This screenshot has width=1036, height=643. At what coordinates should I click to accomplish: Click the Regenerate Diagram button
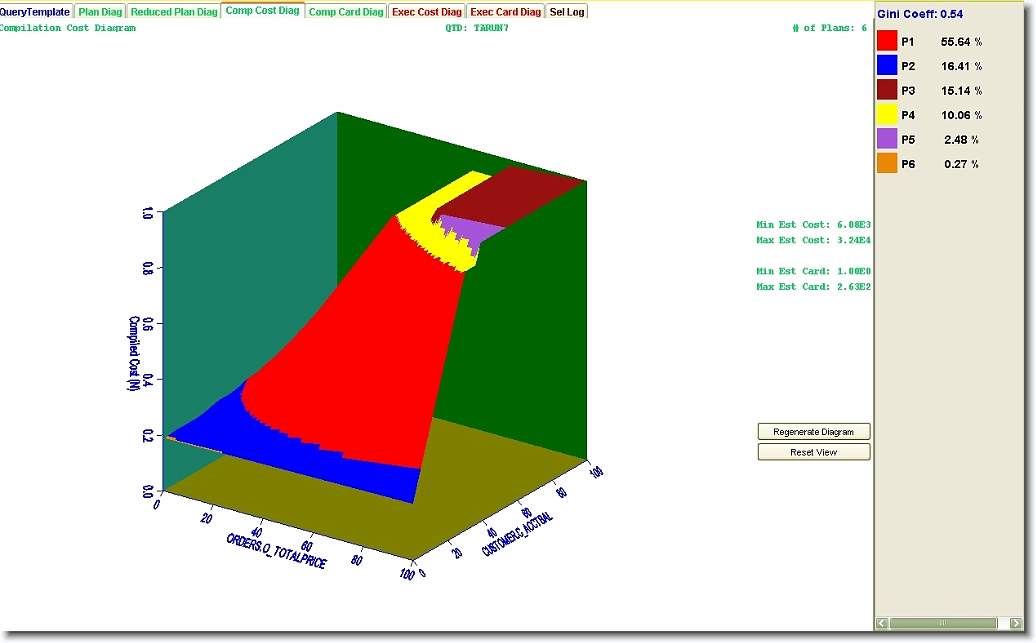[814, 432]
